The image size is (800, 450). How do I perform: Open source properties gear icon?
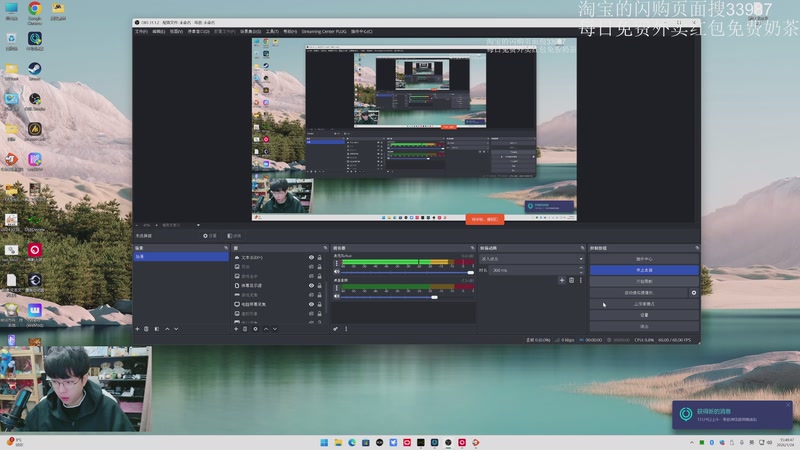[x=255, y=328]
